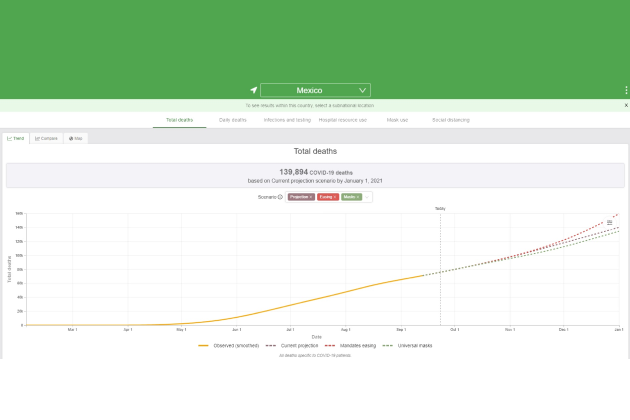The width and height of the screenshot is (630, 420).
Task: Switch to the Daily deaths tab
Action: click(x=233, y=120)
